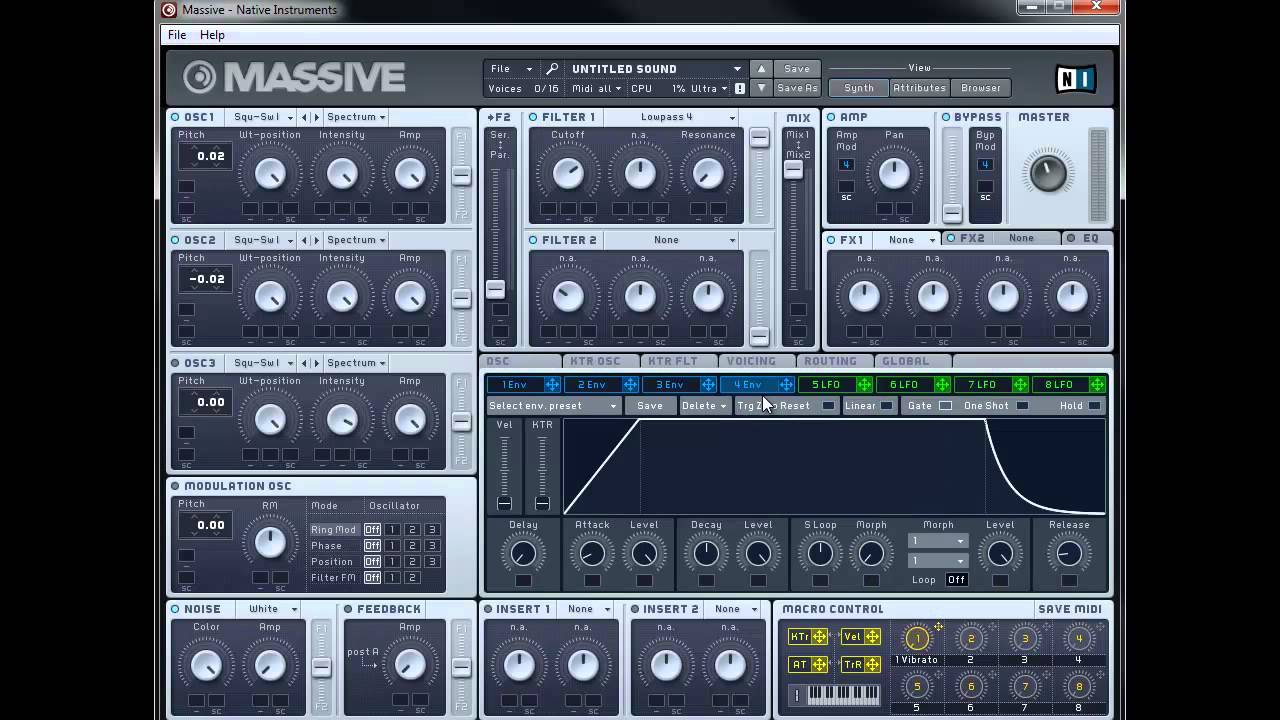This screenshot has width=1280, height=720.
Task: Click the Save As button
Action: (x=797, y=88)
